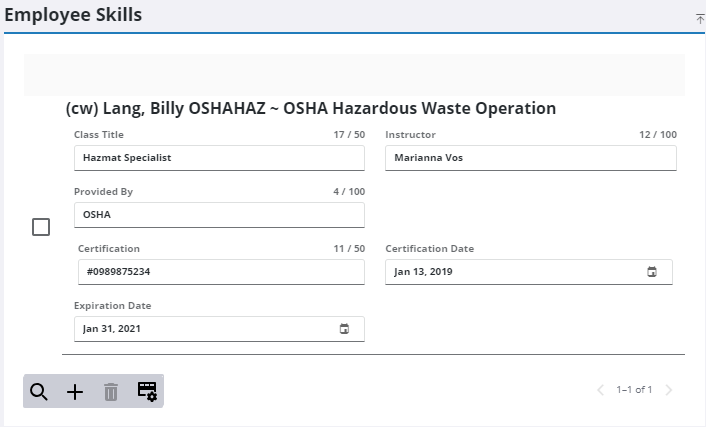Select the Billy Lang record checkbox

(41, 227)
